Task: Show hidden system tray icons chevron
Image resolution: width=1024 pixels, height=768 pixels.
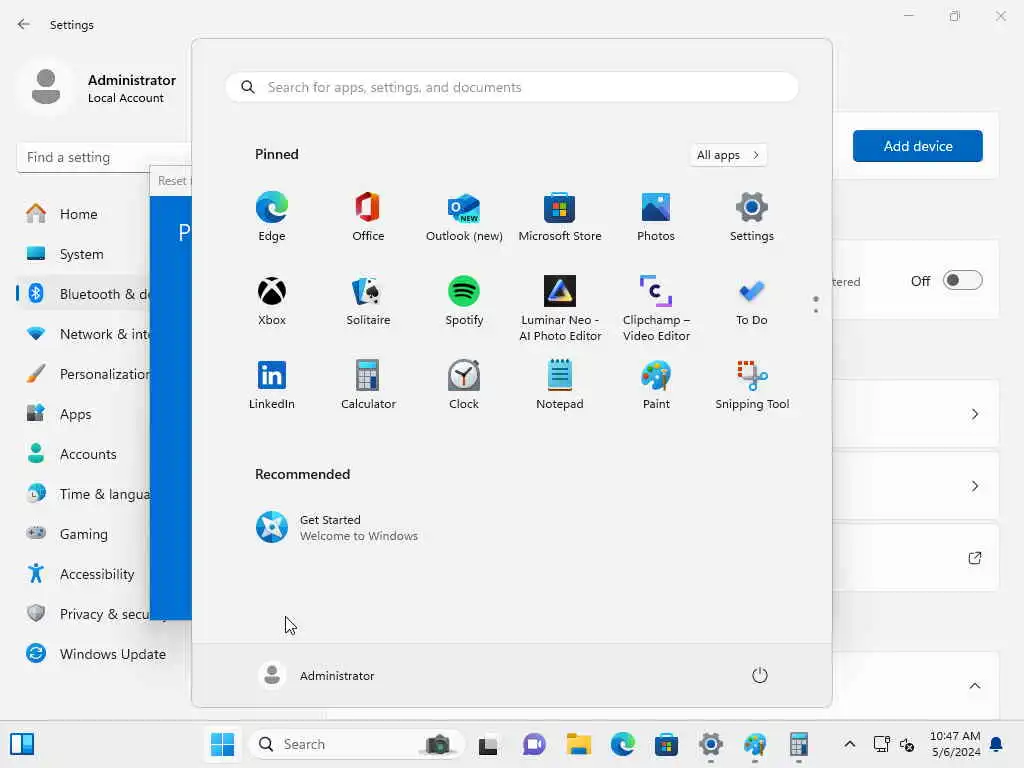Action: tap(850, 744)
